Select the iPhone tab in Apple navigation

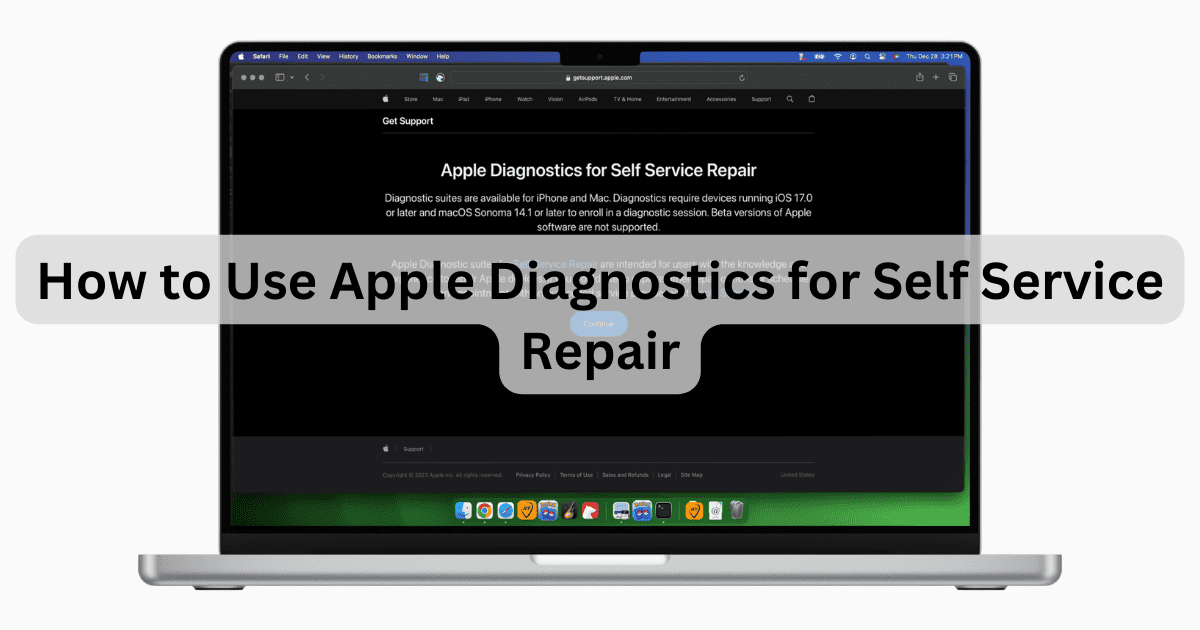[493, 99]
